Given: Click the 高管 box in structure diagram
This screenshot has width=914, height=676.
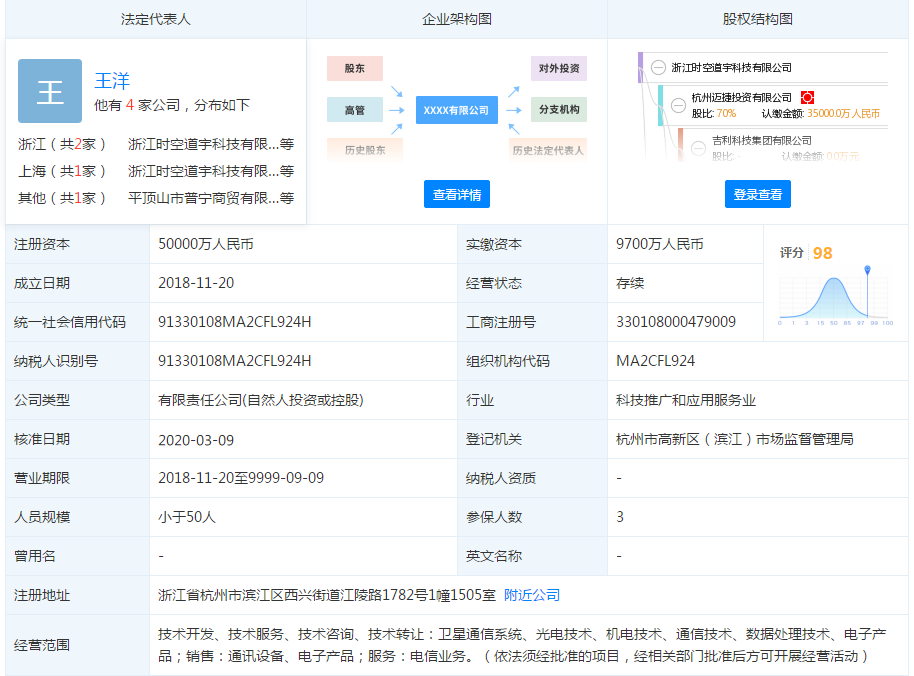Looking at the screenshot, I should point(354,110).
